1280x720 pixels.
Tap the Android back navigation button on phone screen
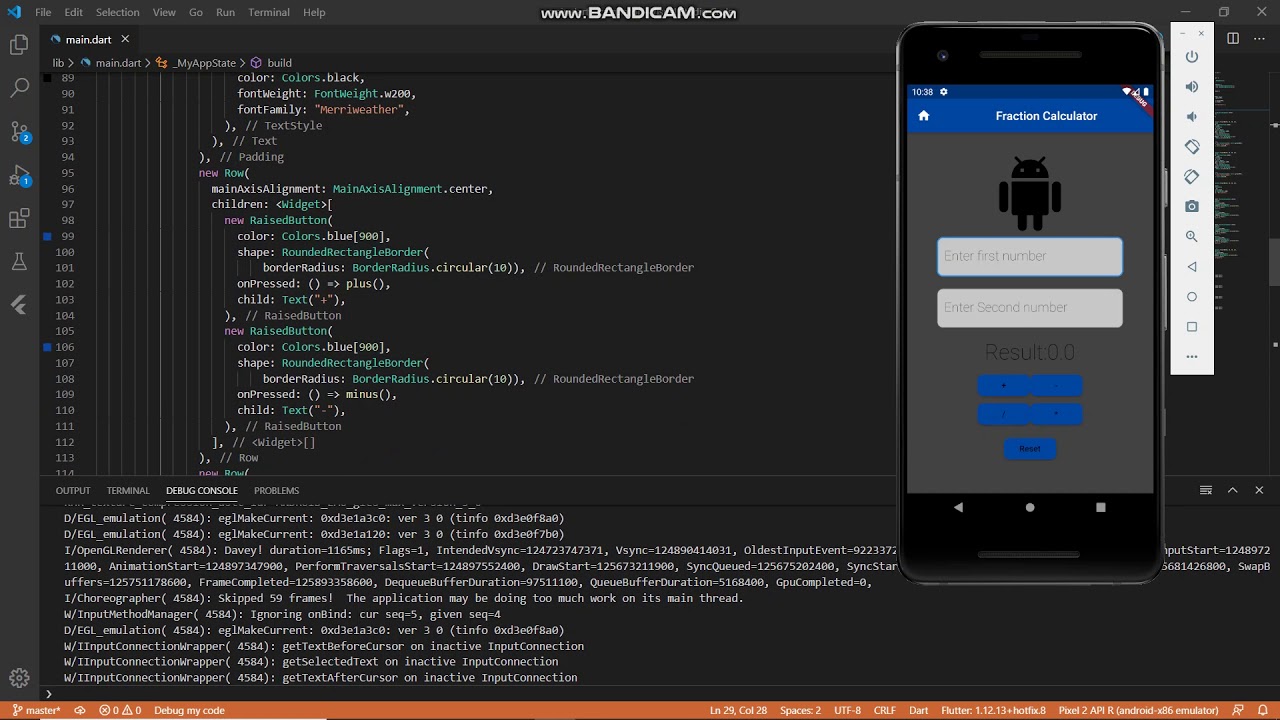point(958,507)
